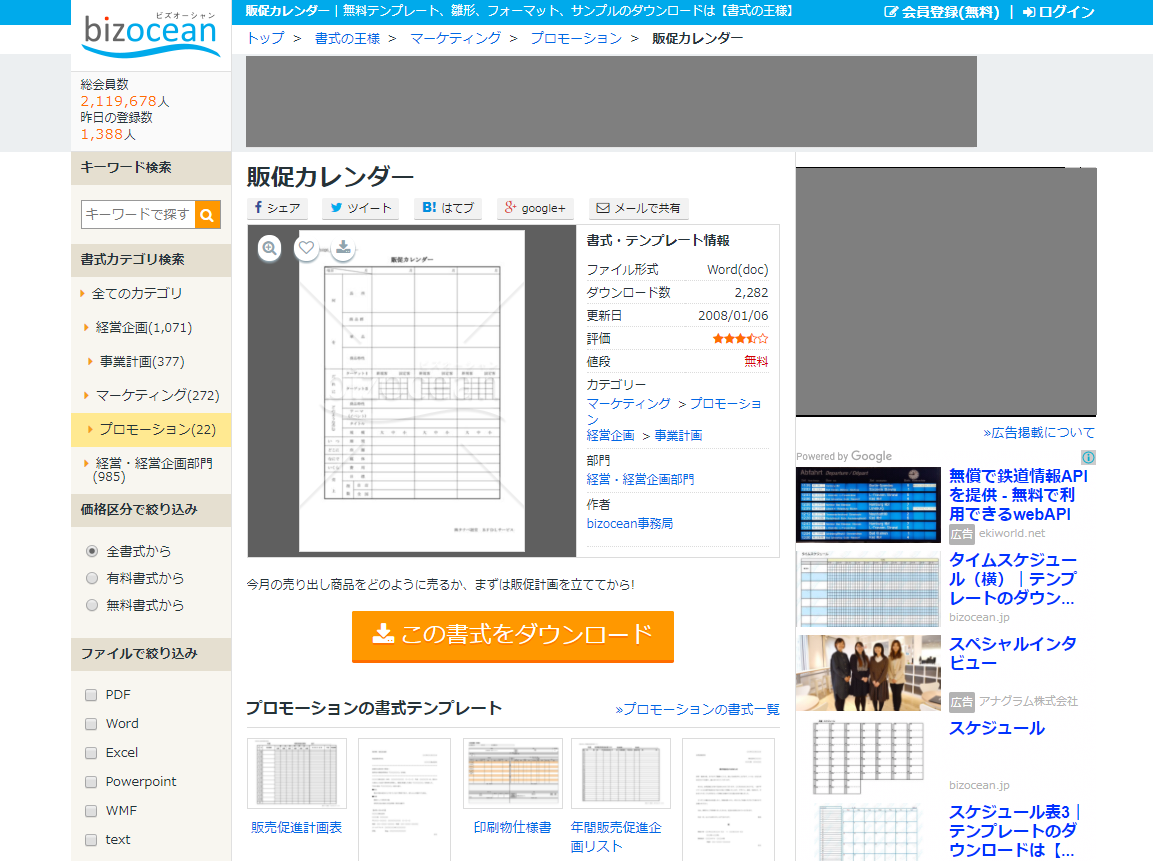The image size is (1153, 861).
Task: Click the この書式をダウンロード orange button
Action: [513, 635]
